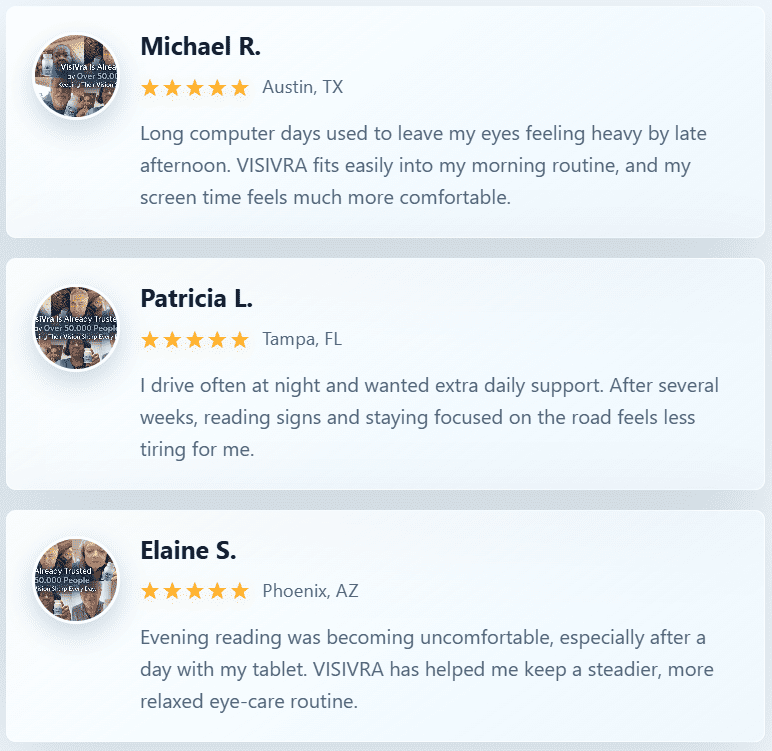
Task: Click Elaine S.'s evening reading review text
Action: point(427,670)
